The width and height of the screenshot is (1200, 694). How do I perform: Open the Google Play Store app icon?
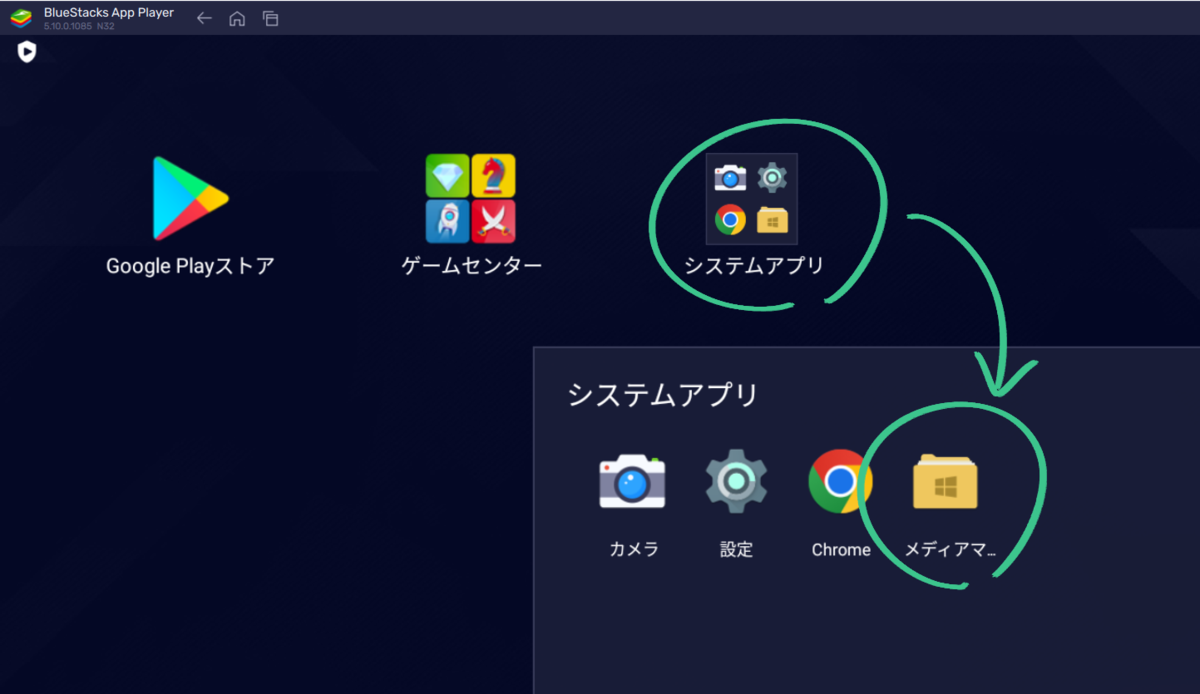190,198
